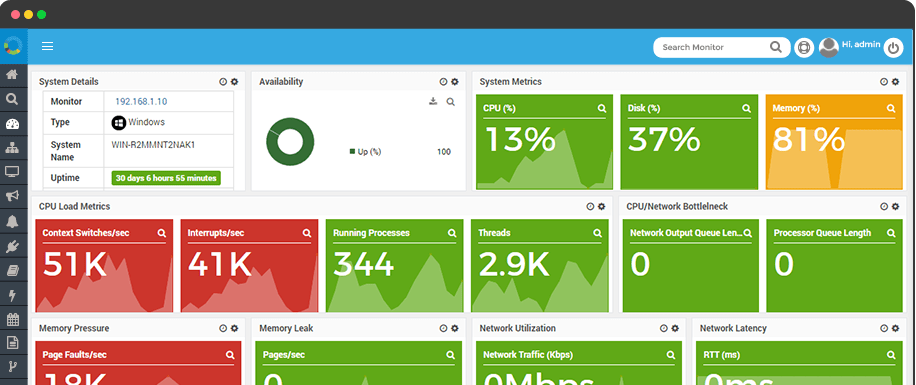
Task: Open System Metrics panel gear settings
Action: [896, 82]
